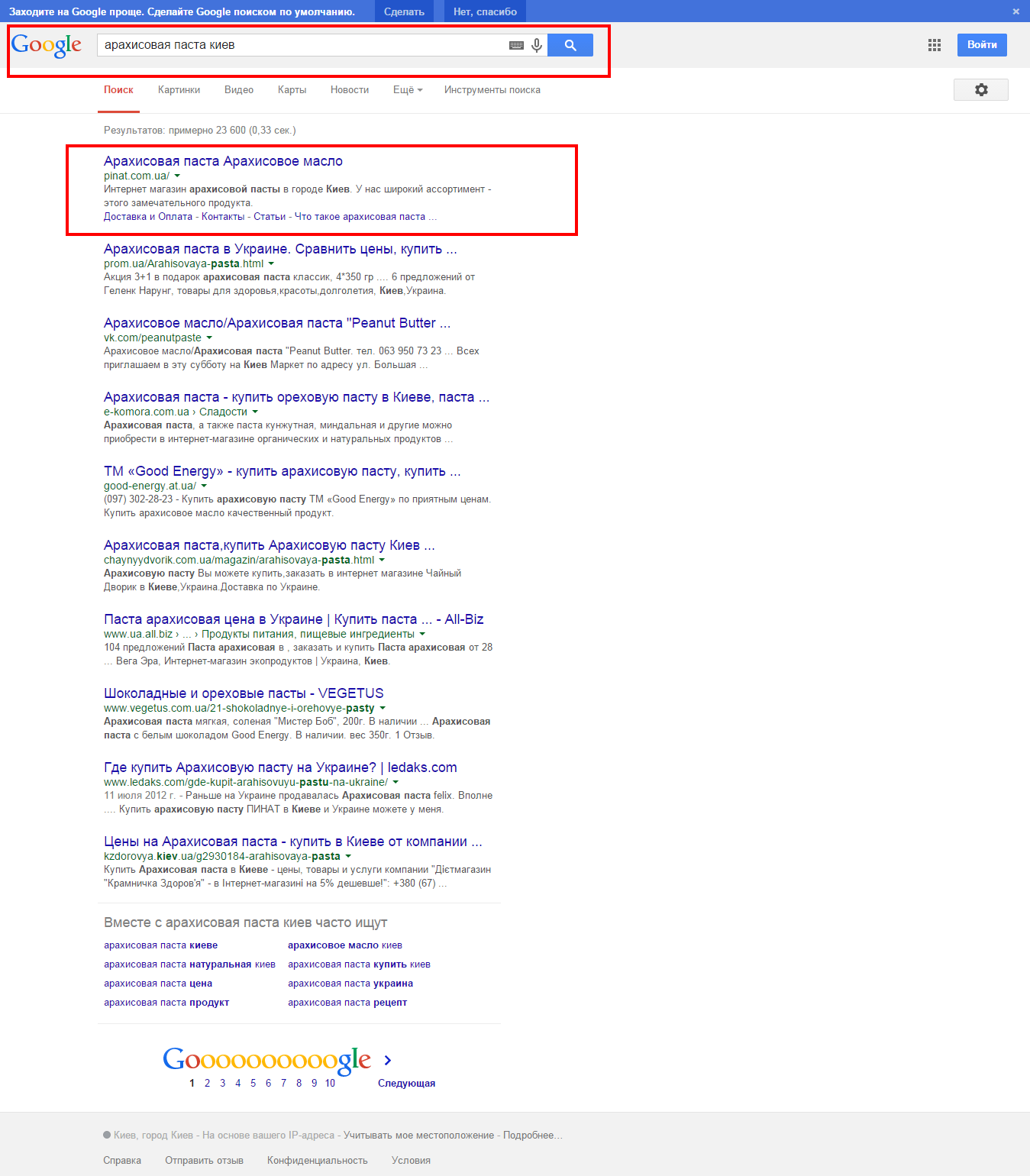Expand arrow next to www.ua.all.biz URL
This screenshot has width=1030, height=1176.
(x=422, y=635)
